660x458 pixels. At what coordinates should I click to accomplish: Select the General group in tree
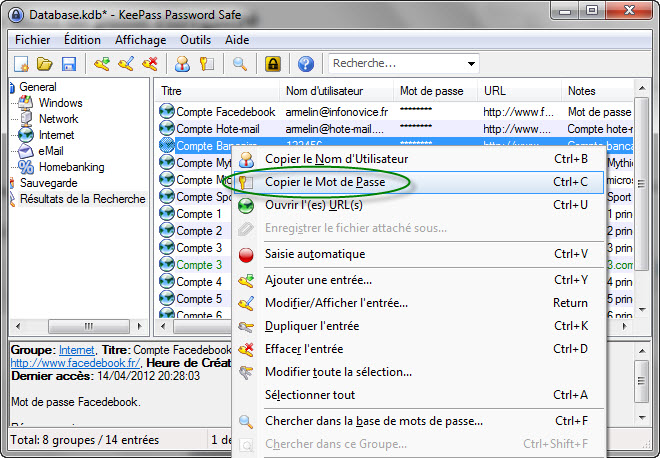38,87
